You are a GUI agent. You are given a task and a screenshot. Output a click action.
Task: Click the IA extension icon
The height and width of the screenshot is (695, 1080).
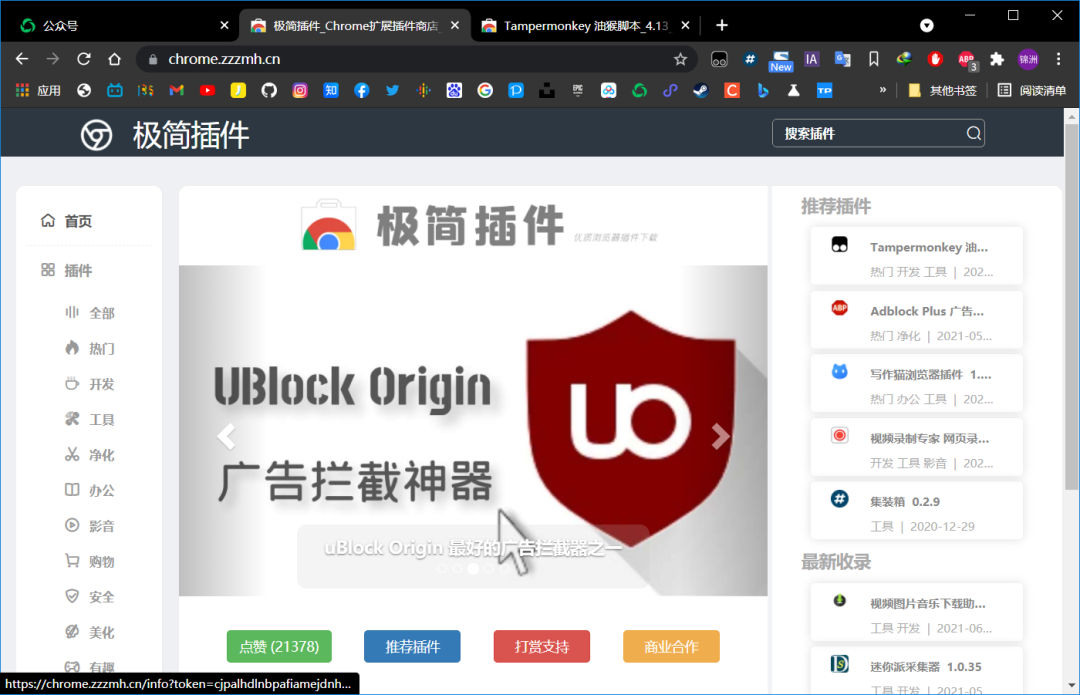click(811, 59)
